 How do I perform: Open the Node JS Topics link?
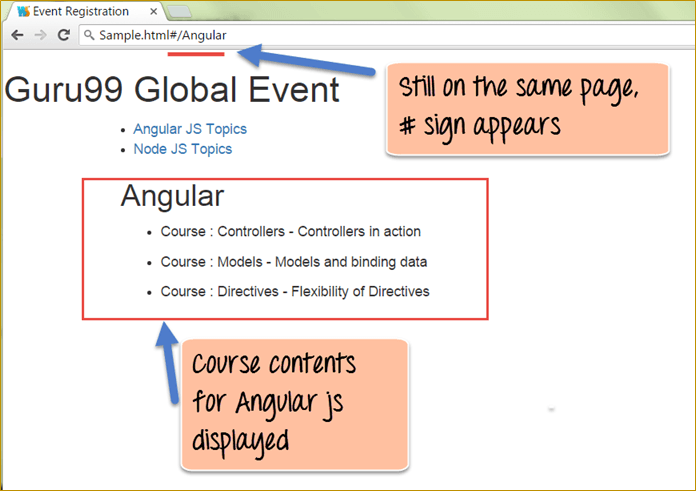tap(182, 149)
